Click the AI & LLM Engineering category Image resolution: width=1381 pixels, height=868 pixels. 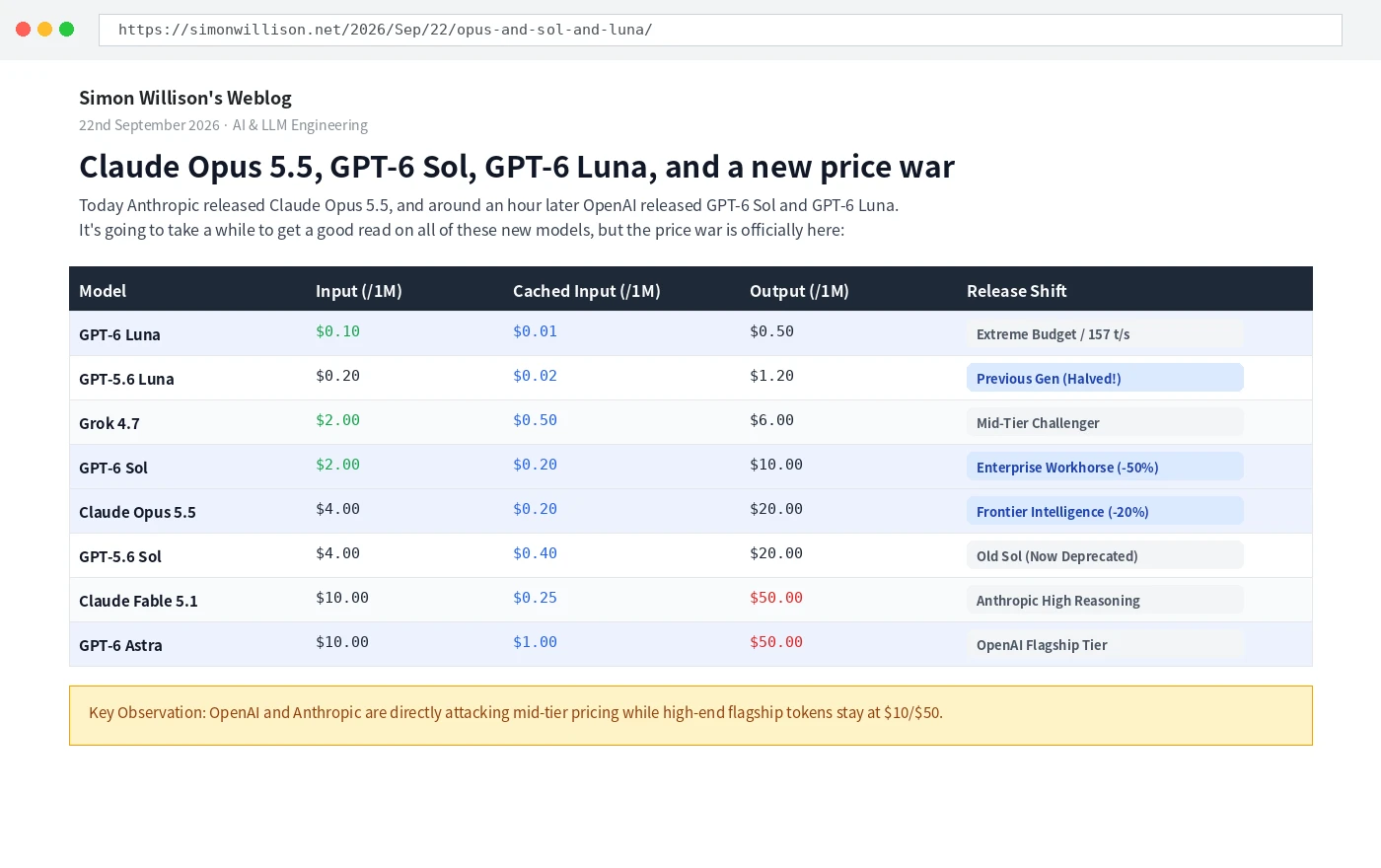(x=300, y=125)
